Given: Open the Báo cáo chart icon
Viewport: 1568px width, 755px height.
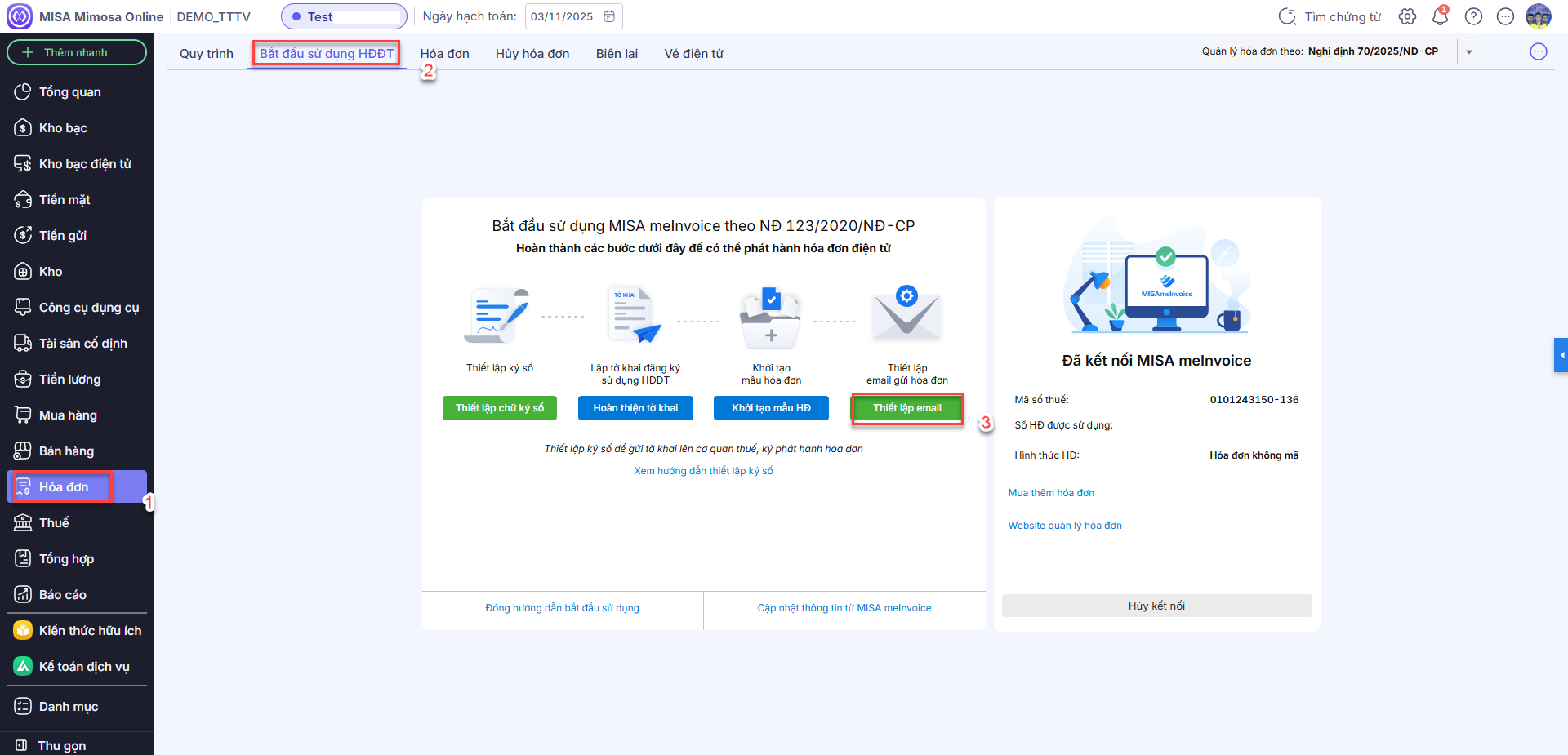Looking at the screenshot, I should pyautogui.click(x=23, y=594).
